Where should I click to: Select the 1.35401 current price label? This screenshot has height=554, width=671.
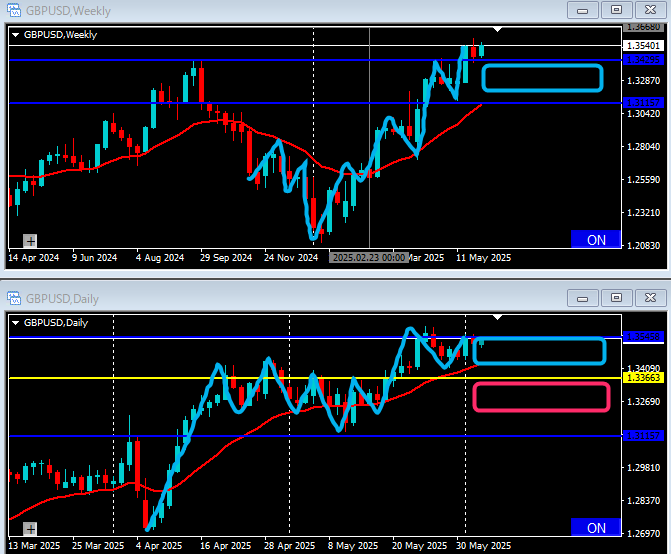[643, 45]
